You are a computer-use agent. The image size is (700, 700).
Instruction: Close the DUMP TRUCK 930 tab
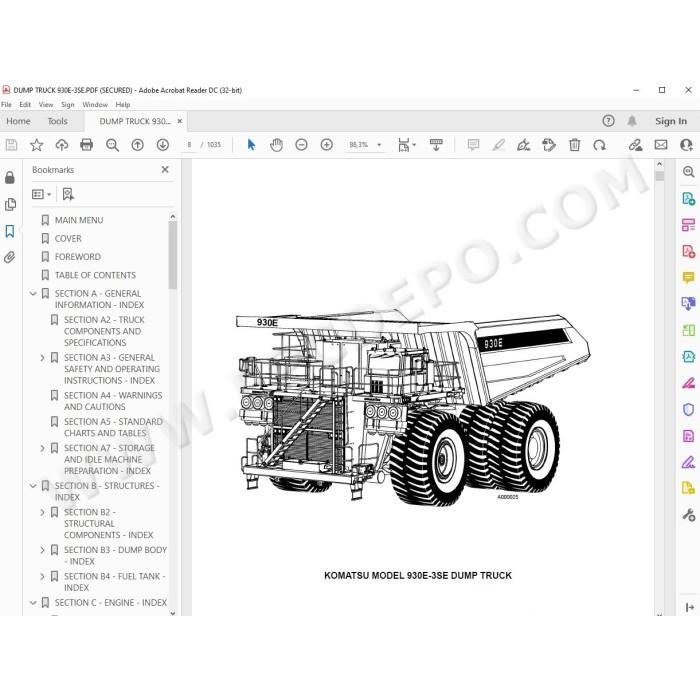180,121
